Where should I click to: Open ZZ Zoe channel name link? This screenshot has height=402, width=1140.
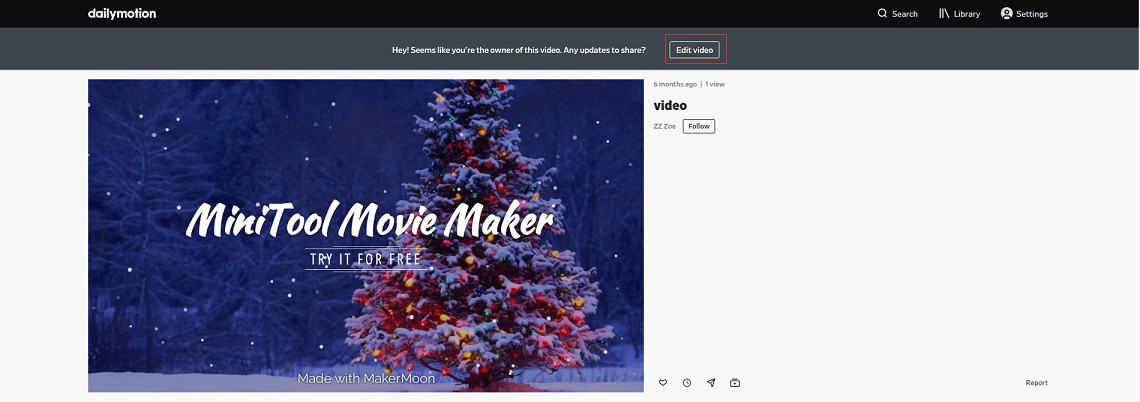[665, 126]
